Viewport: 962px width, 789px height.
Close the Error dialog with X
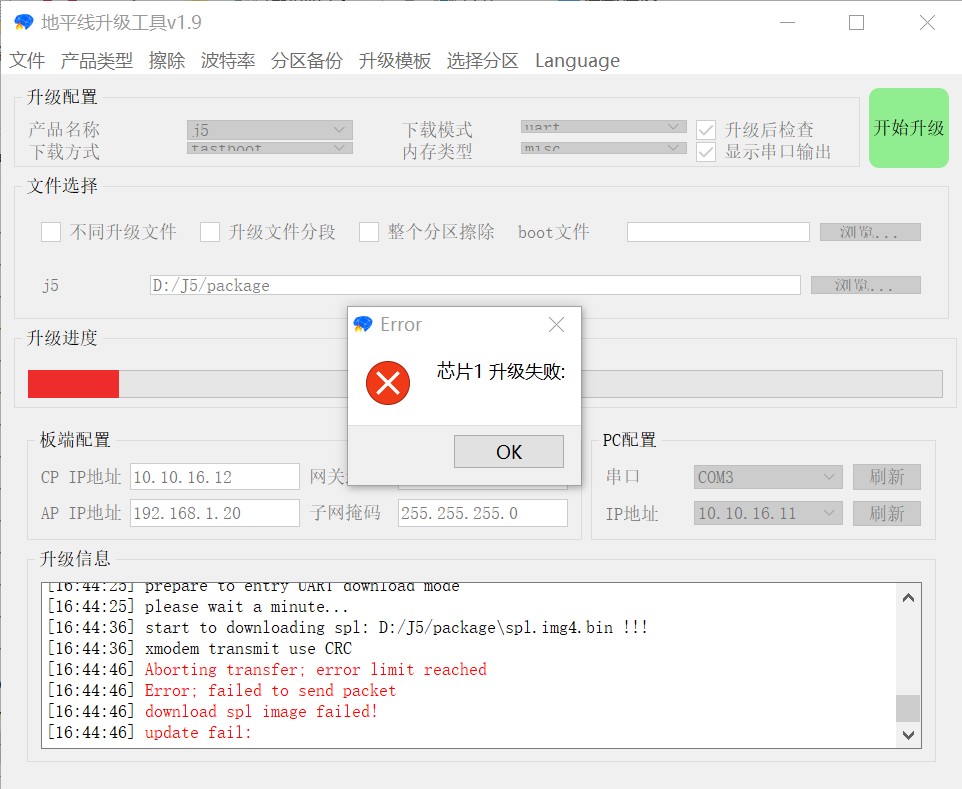(x=557, y=325)
